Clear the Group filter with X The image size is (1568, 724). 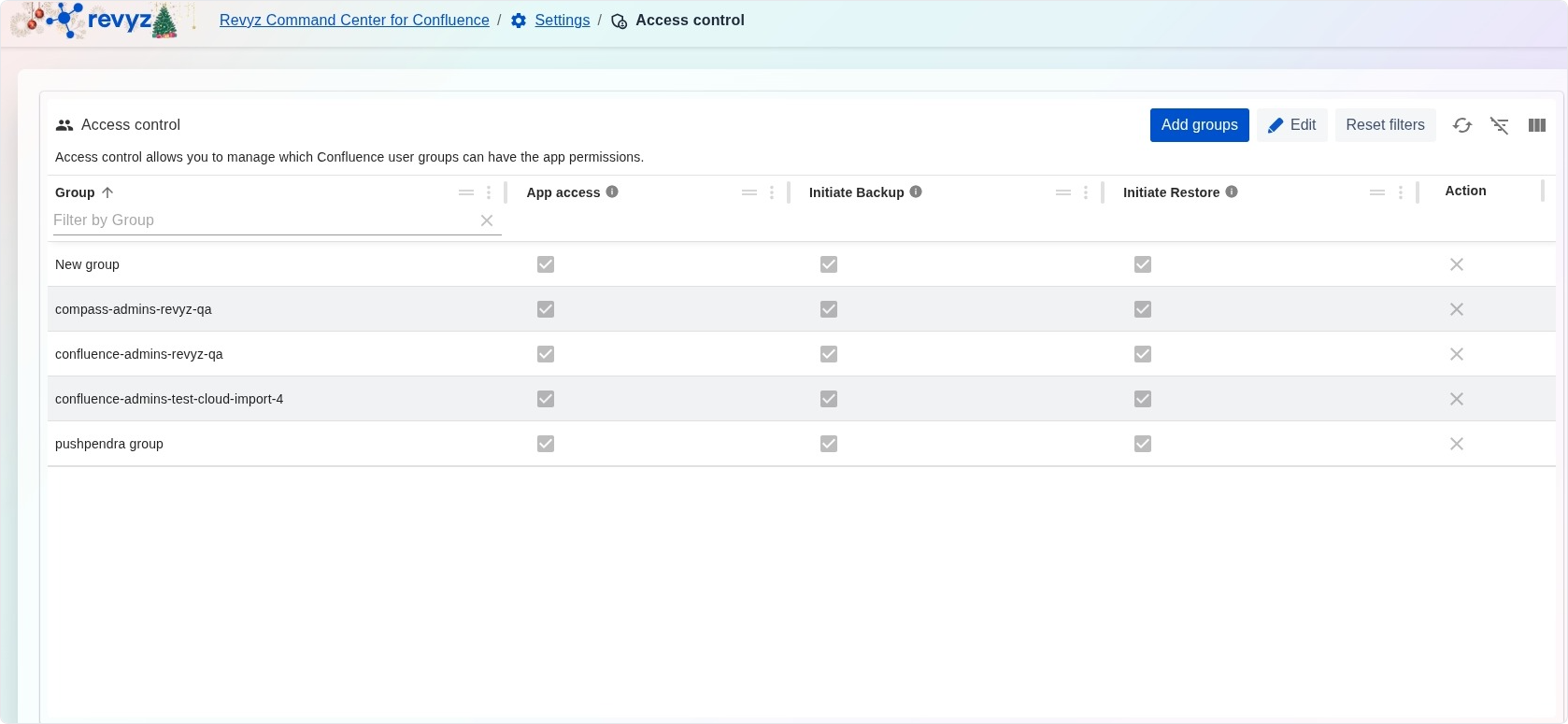[487, 220]
